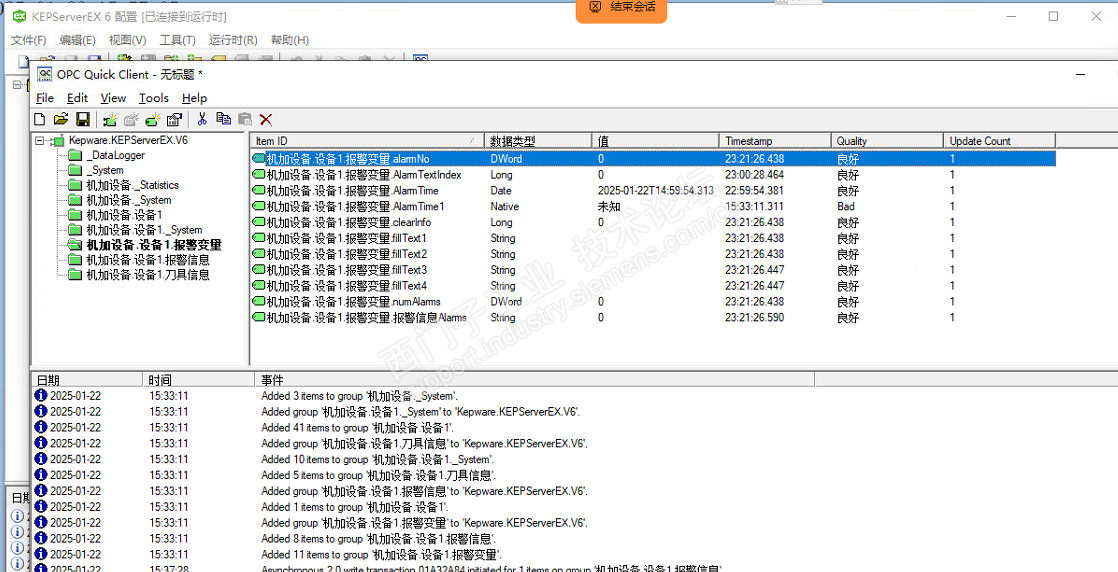Click the New document icon in Quick Client toolbar

[41, 119]
